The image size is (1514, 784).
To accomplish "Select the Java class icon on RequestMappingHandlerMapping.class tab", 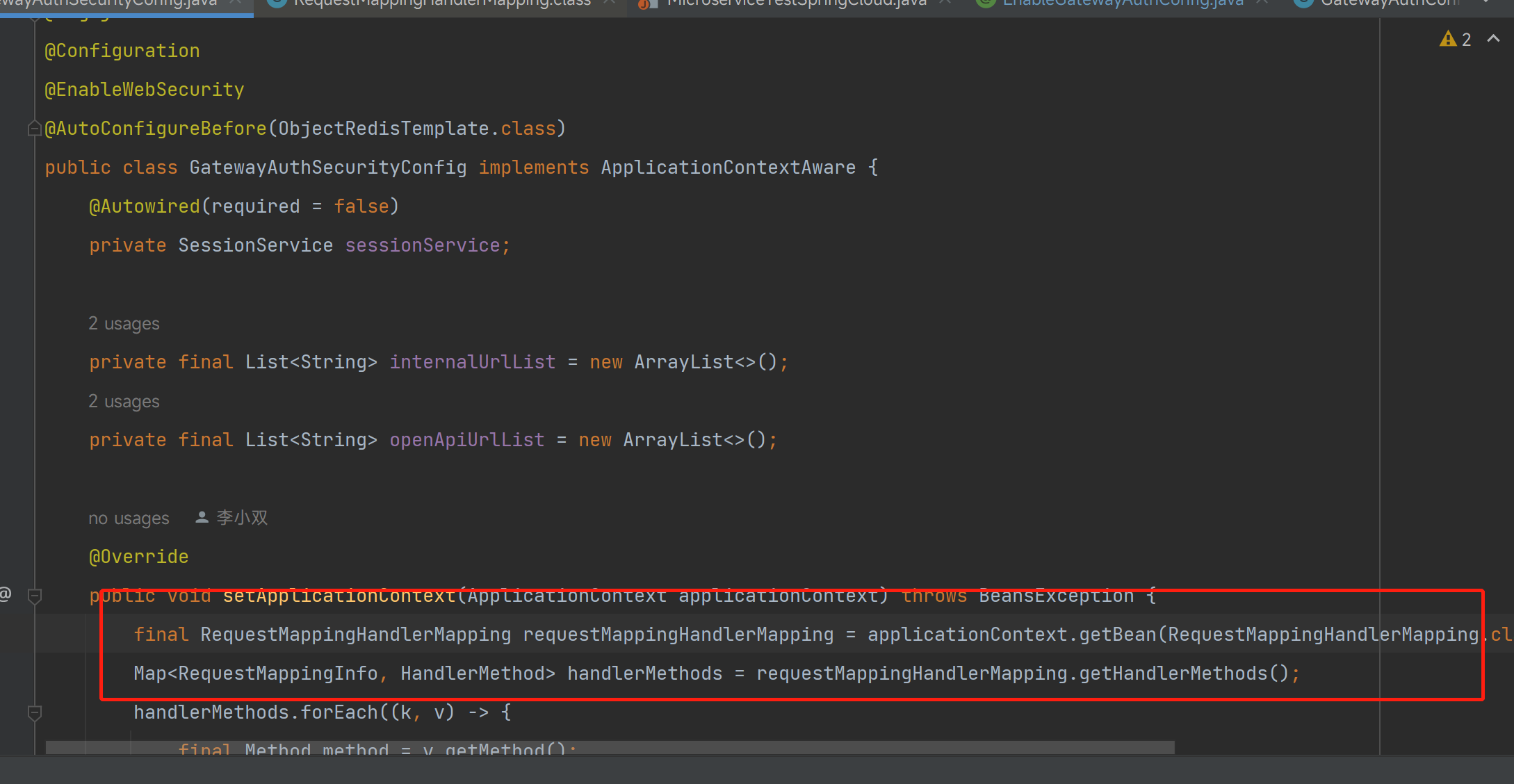I will tap(277, 3).
